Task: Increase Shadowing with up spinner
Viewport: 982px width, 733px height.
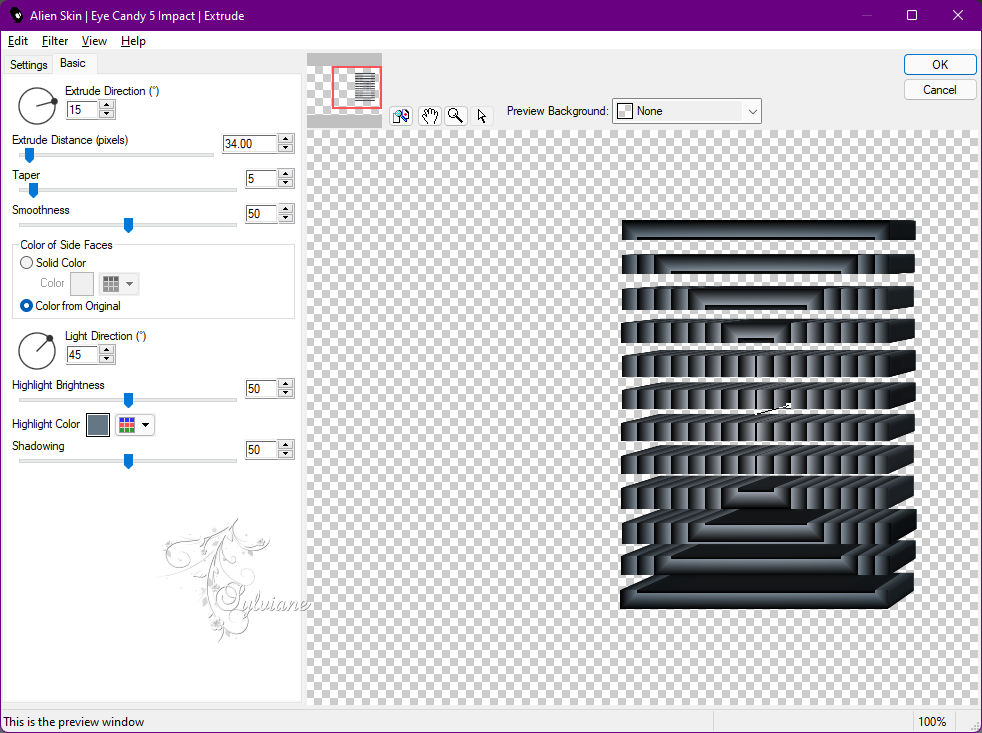Action: click(286, 445)
